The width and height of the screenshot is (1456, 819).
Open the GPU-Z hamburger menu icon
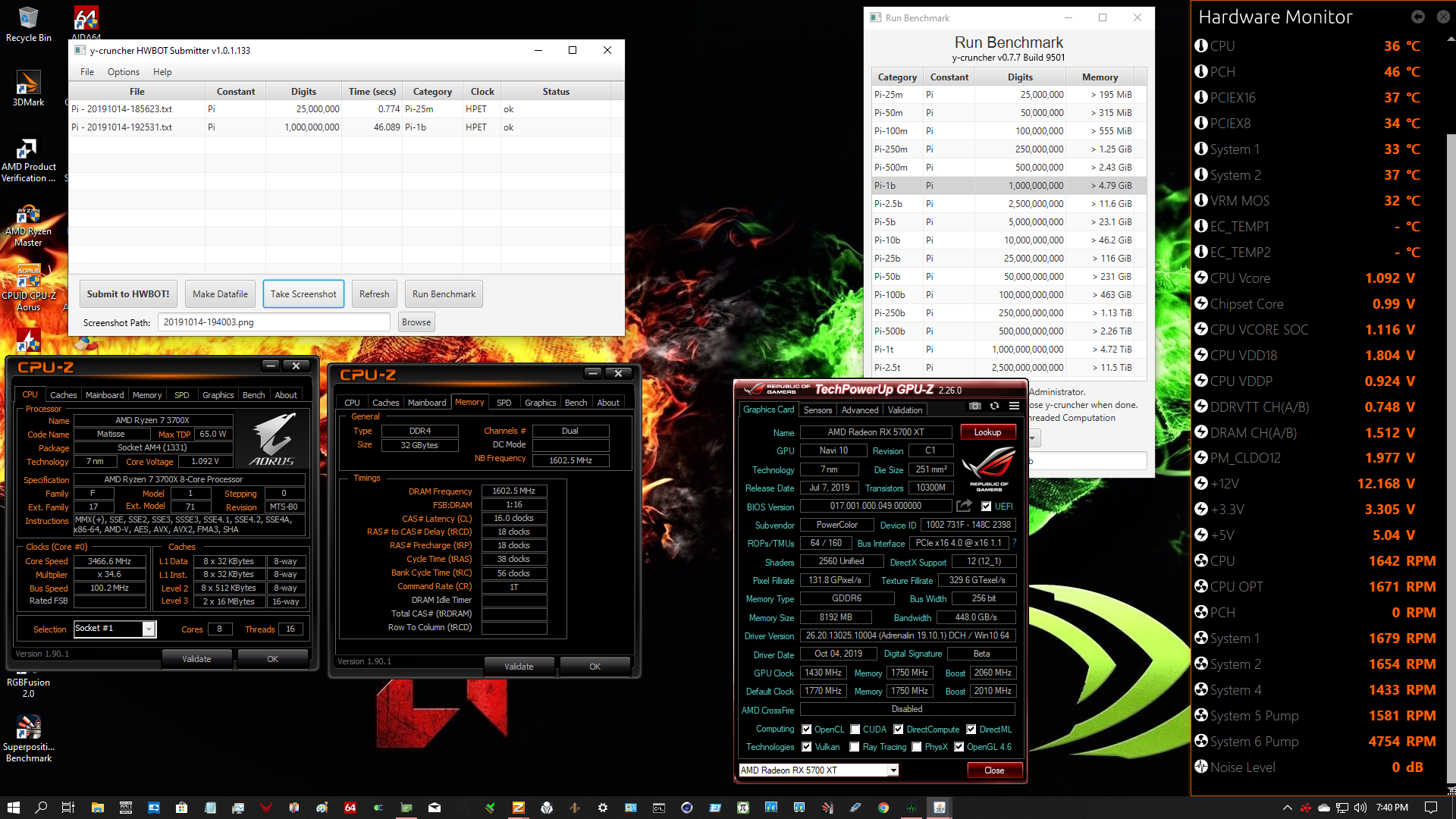pyautogui.click(x=1014, y=406)
